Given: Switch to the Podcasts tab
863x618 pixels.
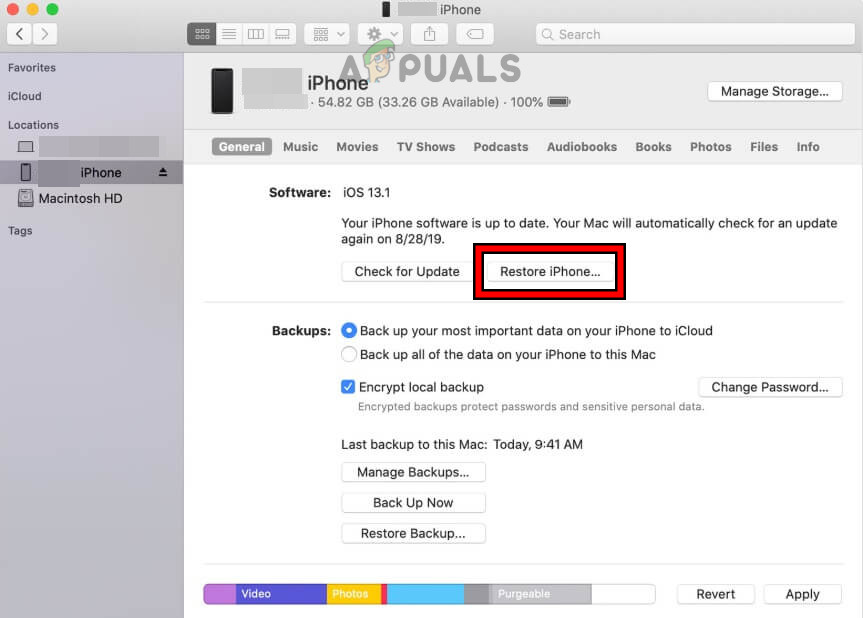Looking at the screenshot, I should (500, 146).
